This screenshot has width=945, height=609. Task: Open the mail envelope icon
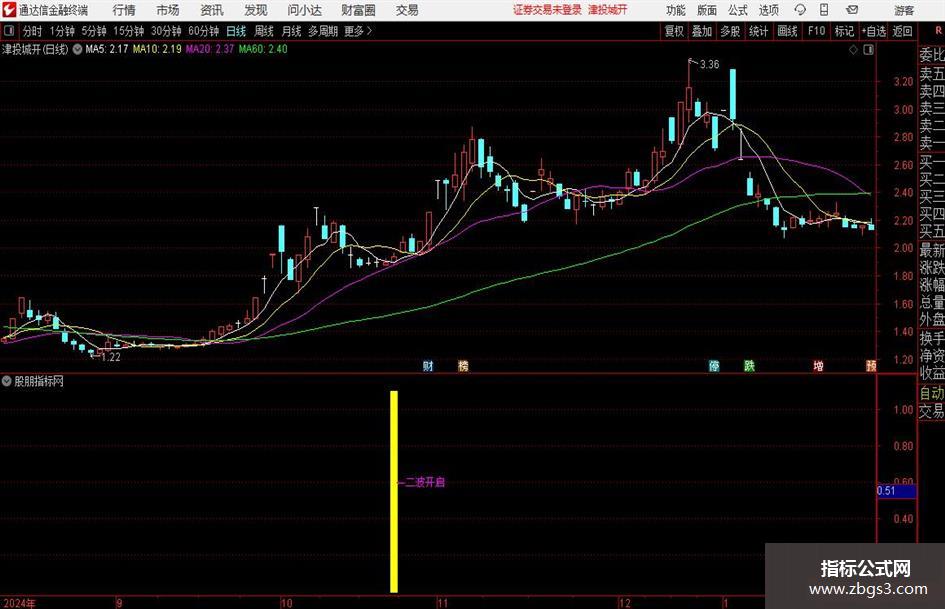click(x=852, y=10)
